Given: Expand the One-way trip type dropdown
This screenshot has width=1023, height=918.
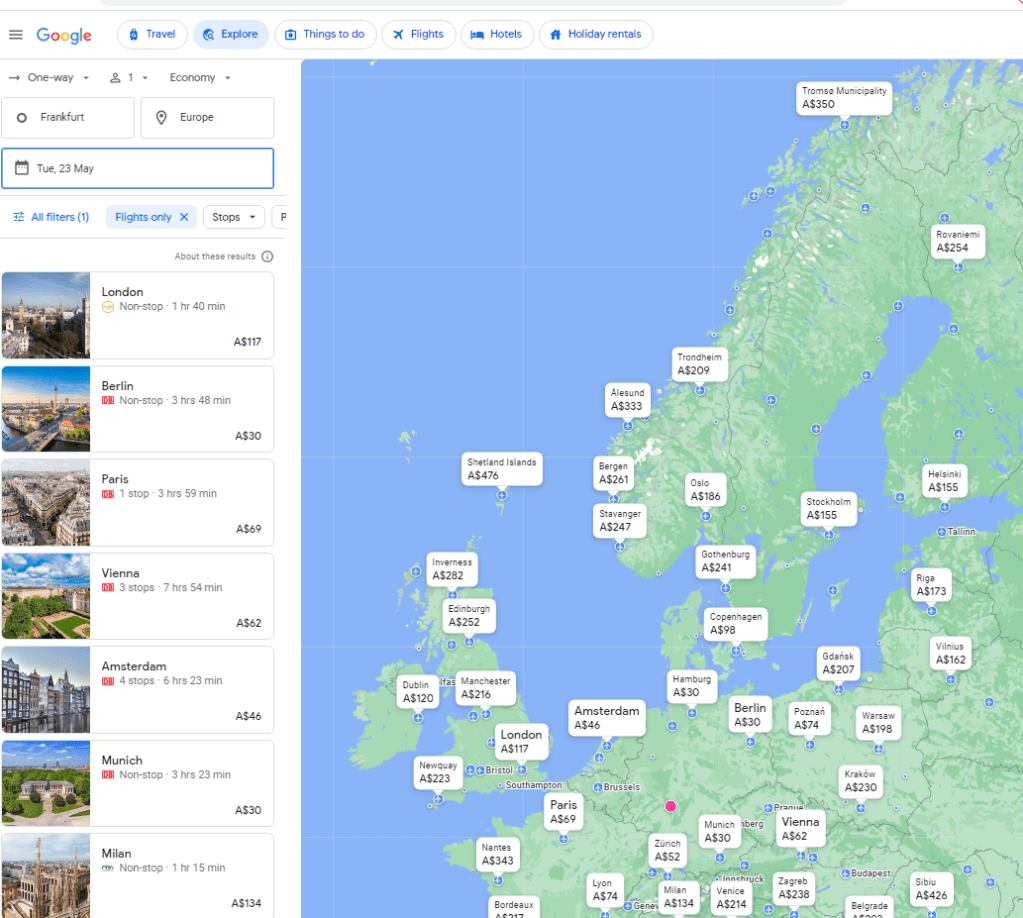Looking at the screenshot, I should point(49,78).
